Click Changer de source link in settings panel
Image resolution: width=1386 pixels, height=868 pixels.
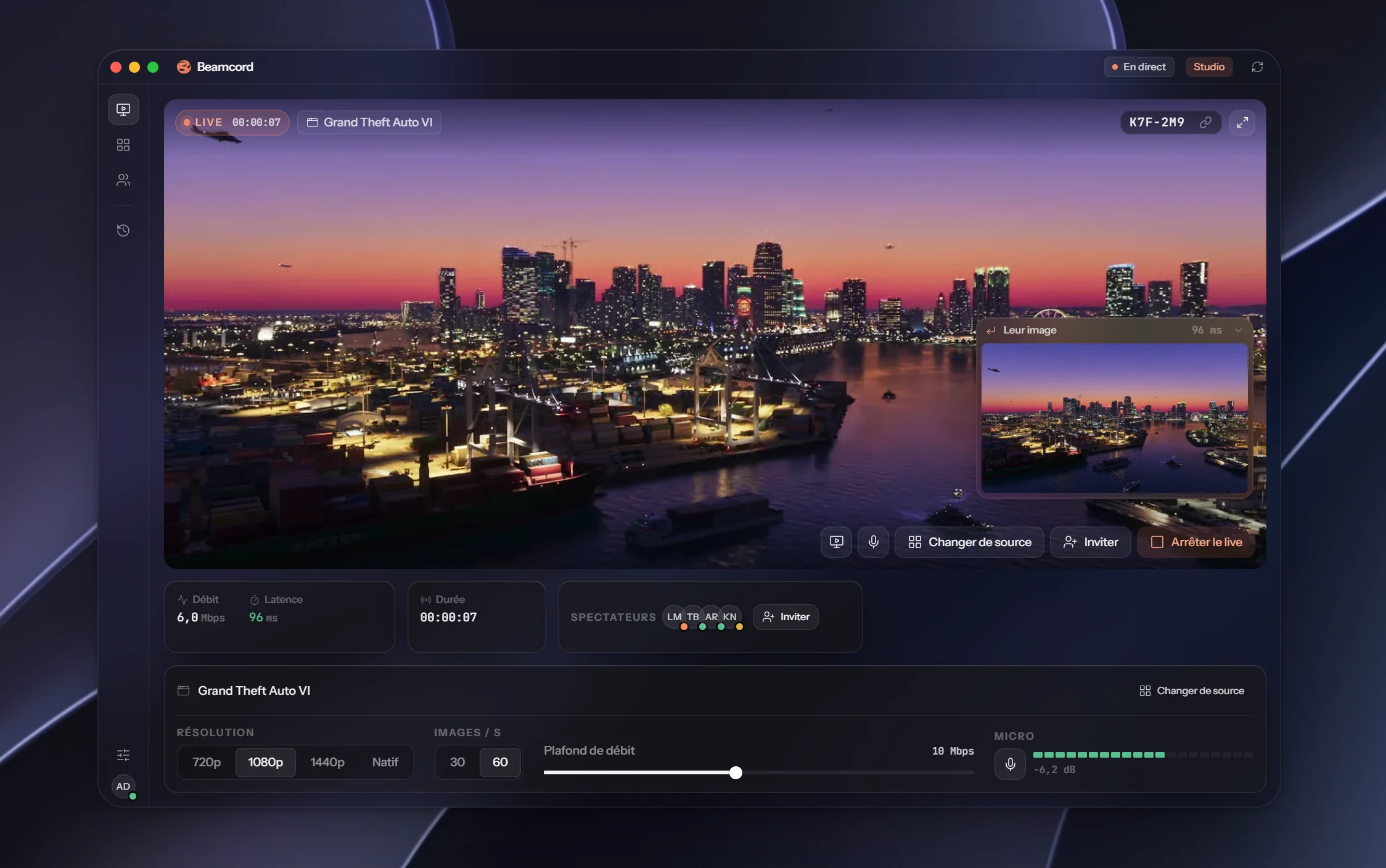point(1191,690)
